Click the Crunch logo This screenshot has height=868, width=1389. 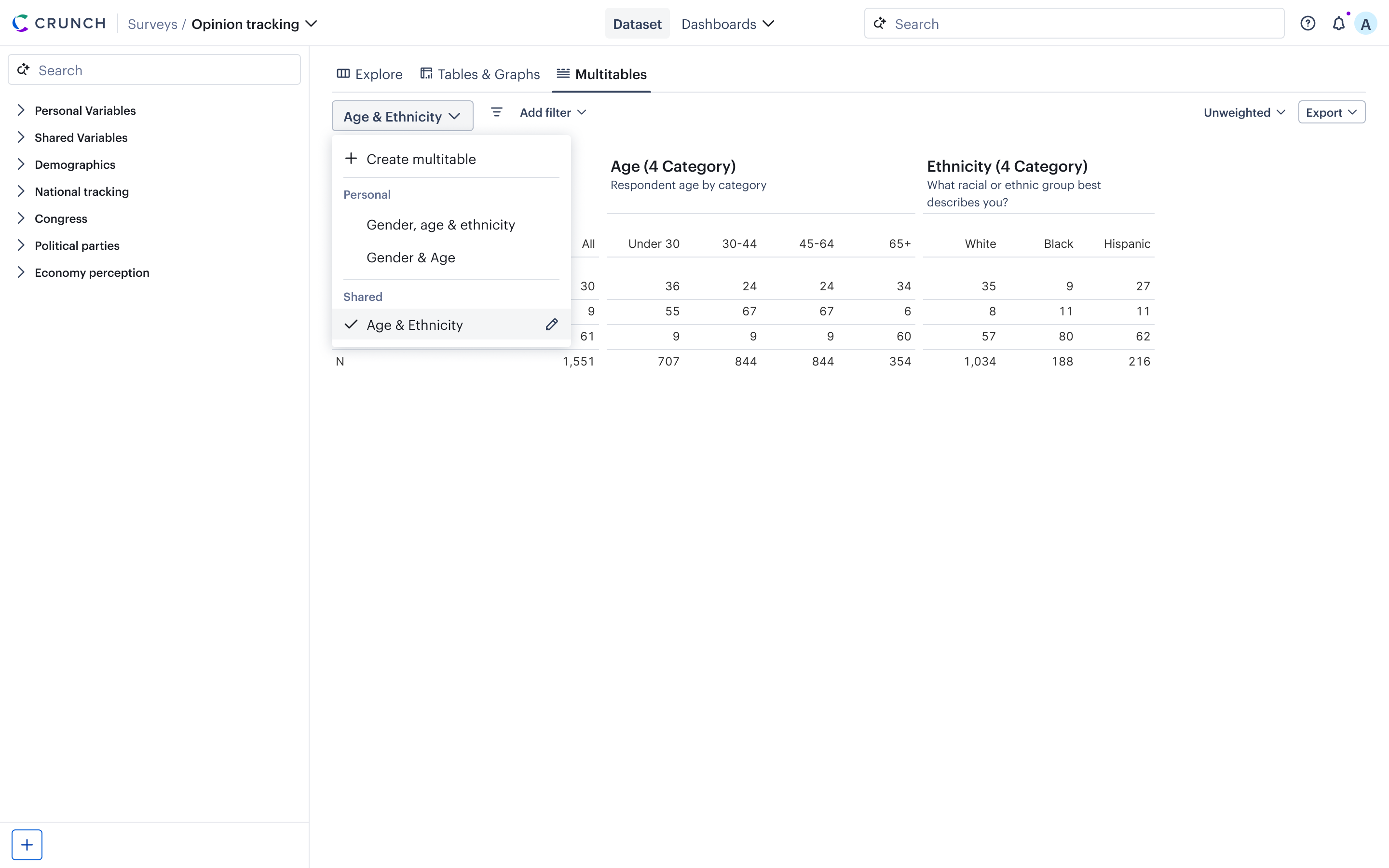(x=59, y=24)
